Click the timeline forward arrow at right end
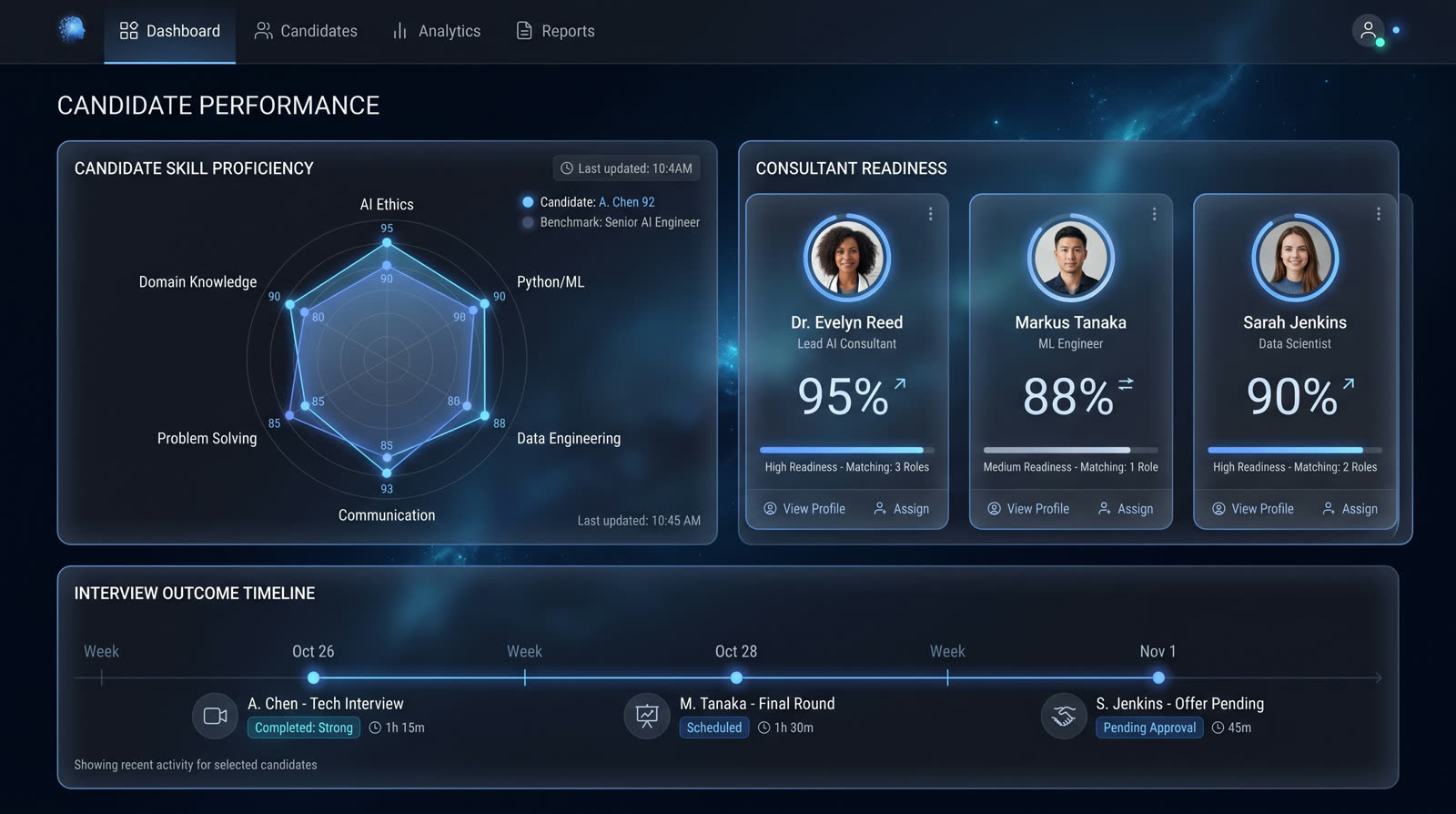Screen dimensions: 1456x814 point(1378,677)
